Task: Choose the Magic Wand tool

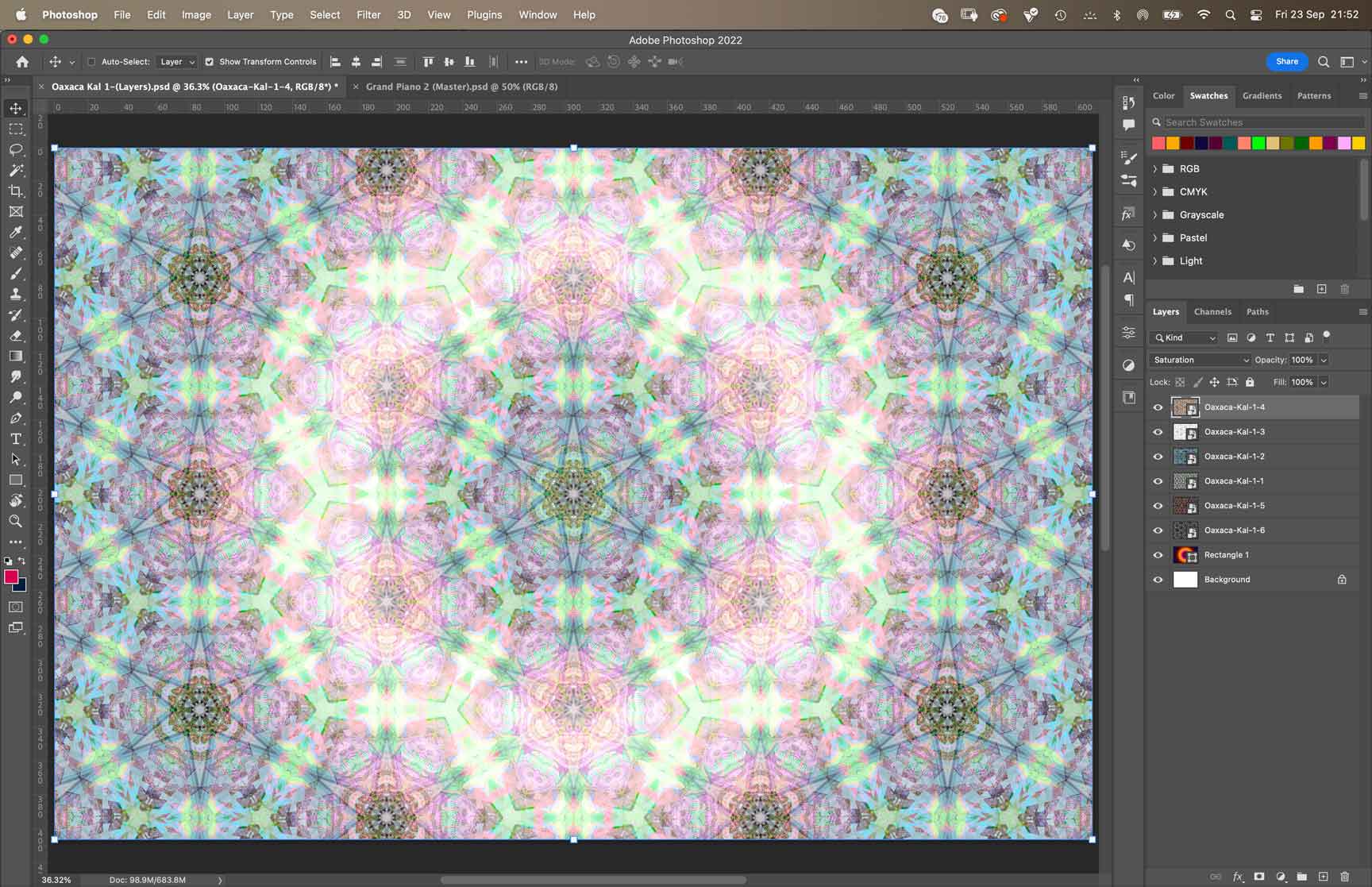Action: [16, 170]
